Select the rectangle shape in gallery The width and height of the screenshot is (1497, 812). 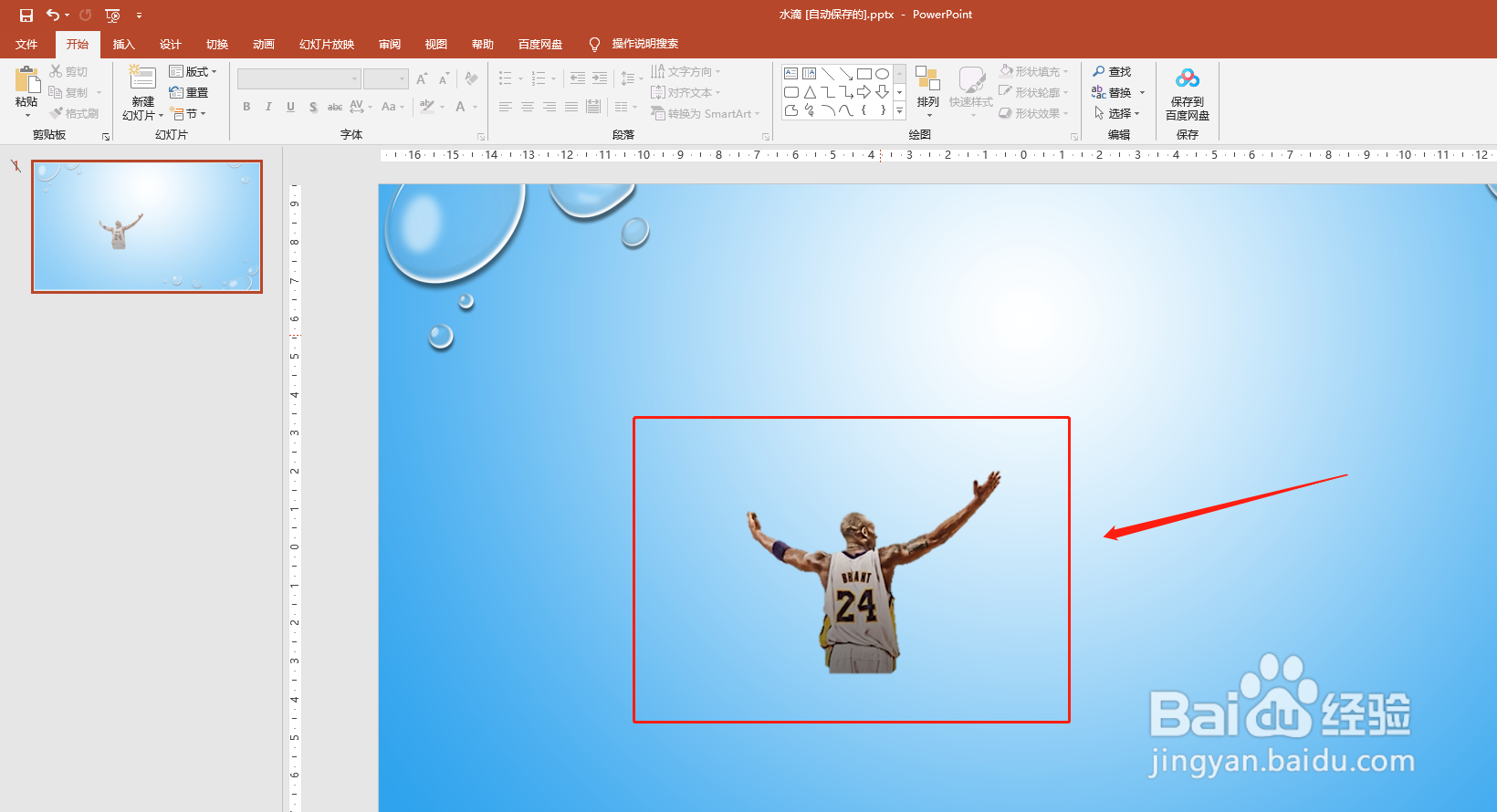(864, 74)
